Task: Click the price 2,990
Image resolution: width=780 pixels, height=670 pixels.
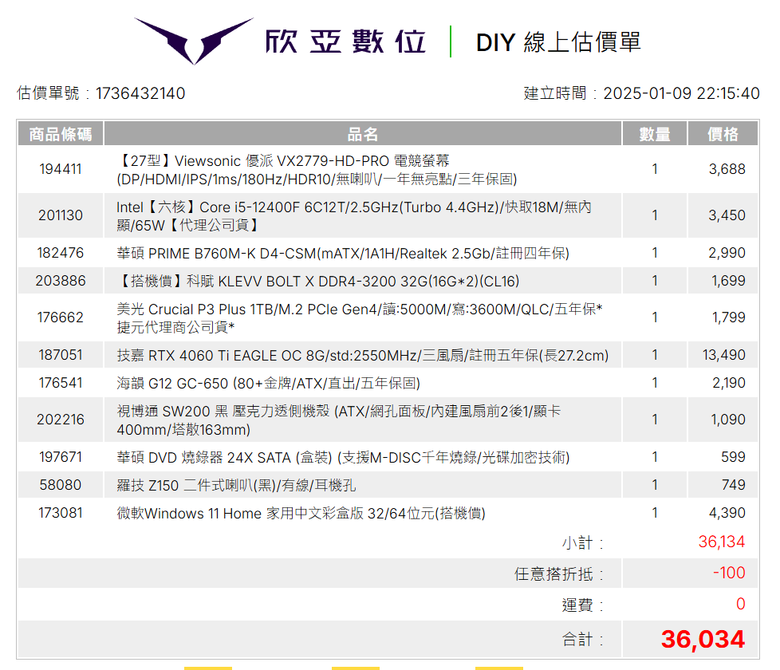Action: coord(727,253)
